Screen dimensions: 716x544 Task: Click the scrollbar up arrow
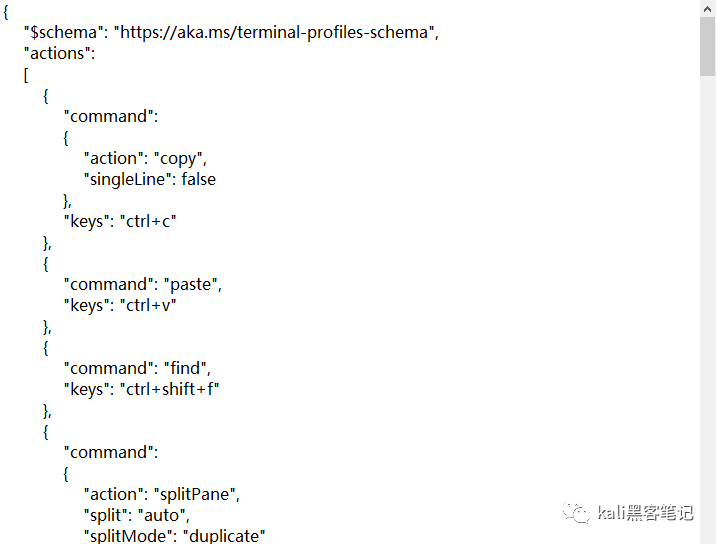pyautogui.click(x=708, y=8)
